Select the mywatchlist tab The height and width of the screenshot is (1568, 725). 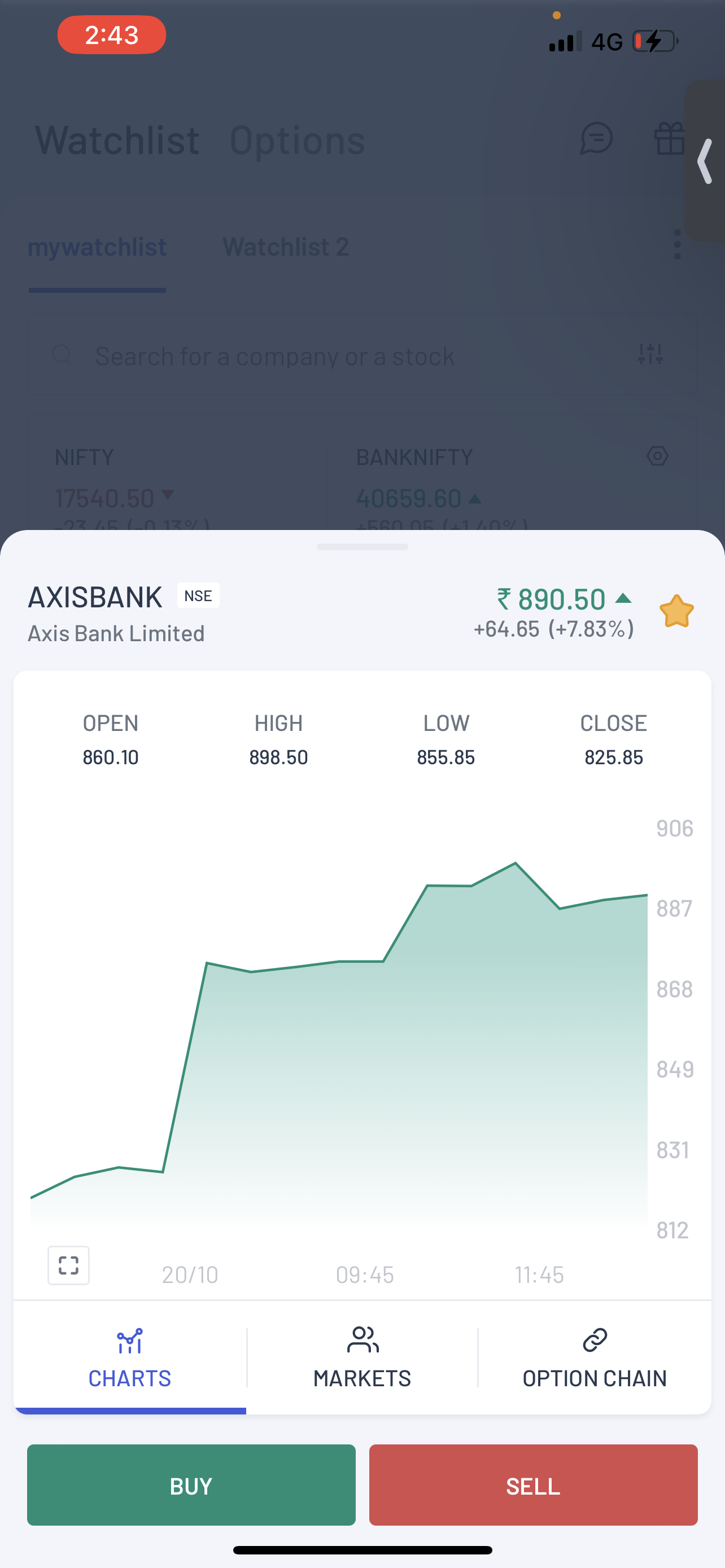coord(97,247)
